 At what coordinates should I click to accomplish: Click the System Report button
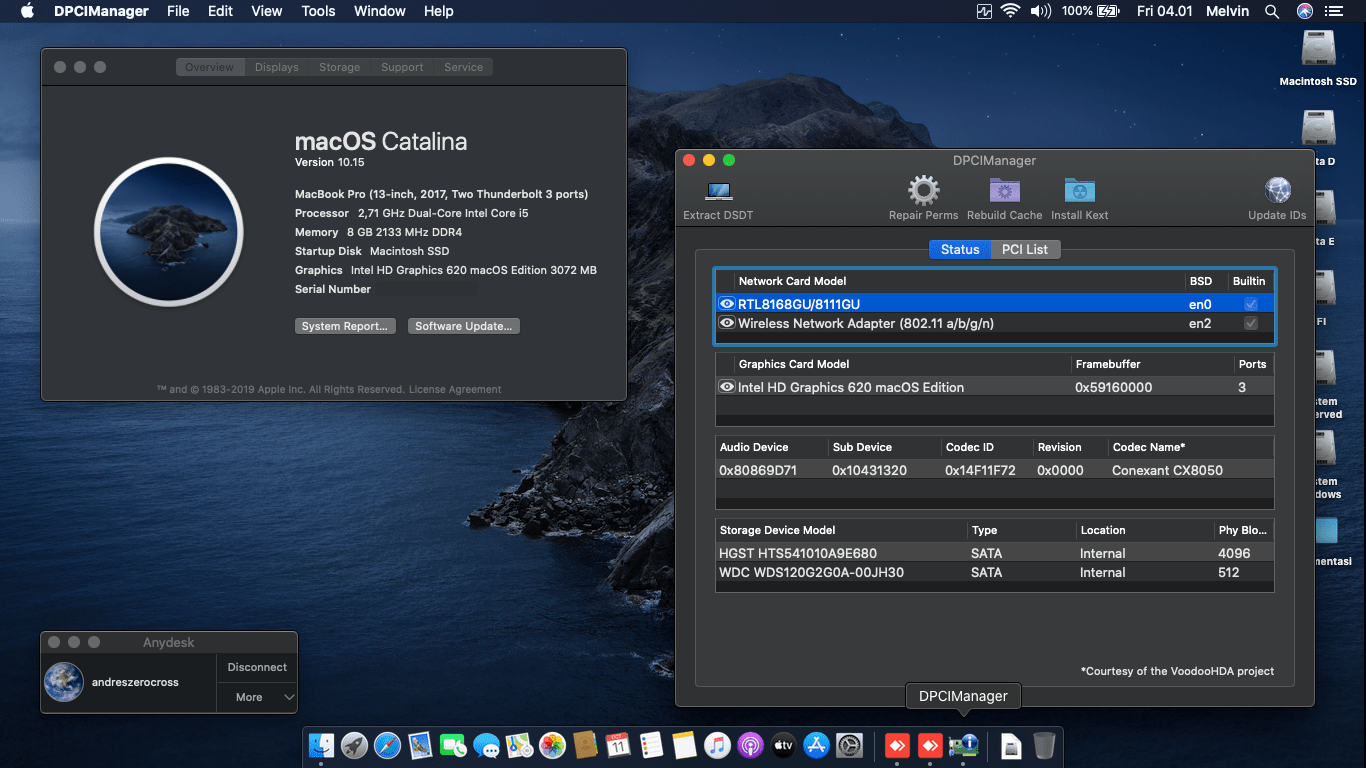pos(345,325)
